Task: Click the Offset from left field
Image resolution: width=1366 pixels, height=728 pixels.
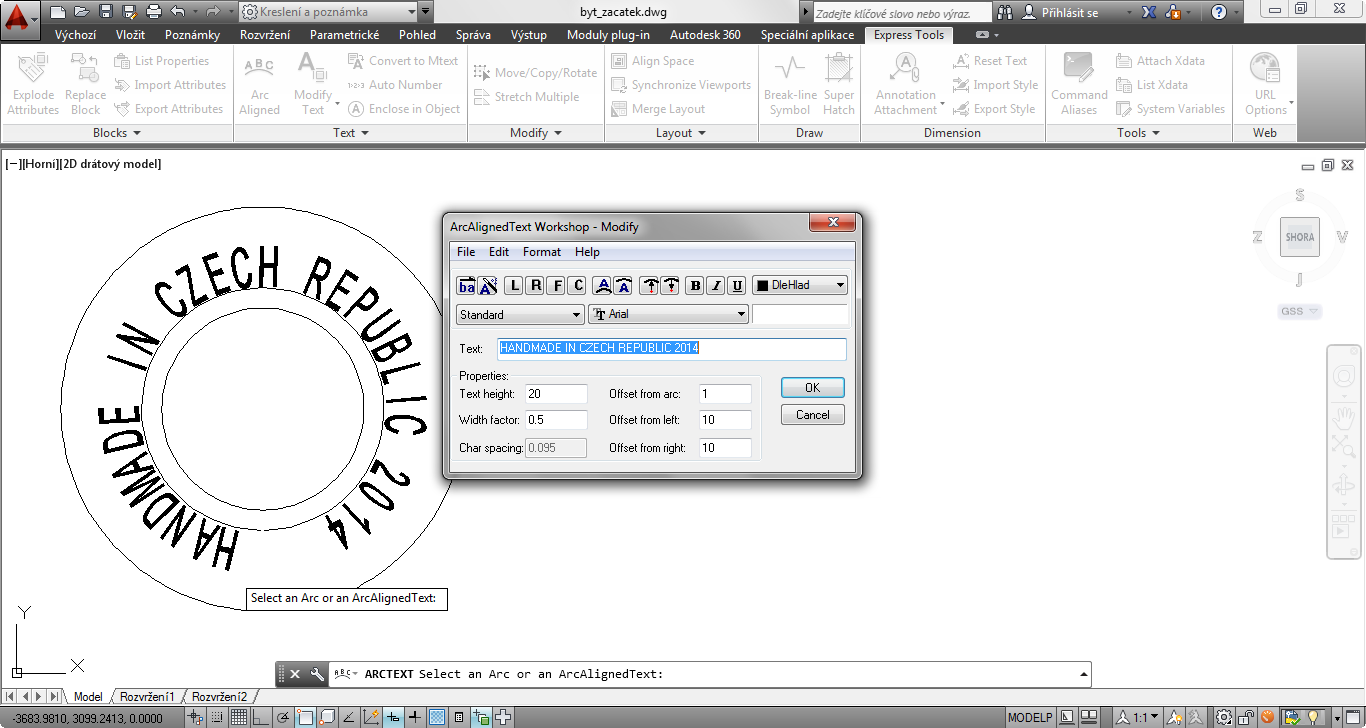Action: 725,420
